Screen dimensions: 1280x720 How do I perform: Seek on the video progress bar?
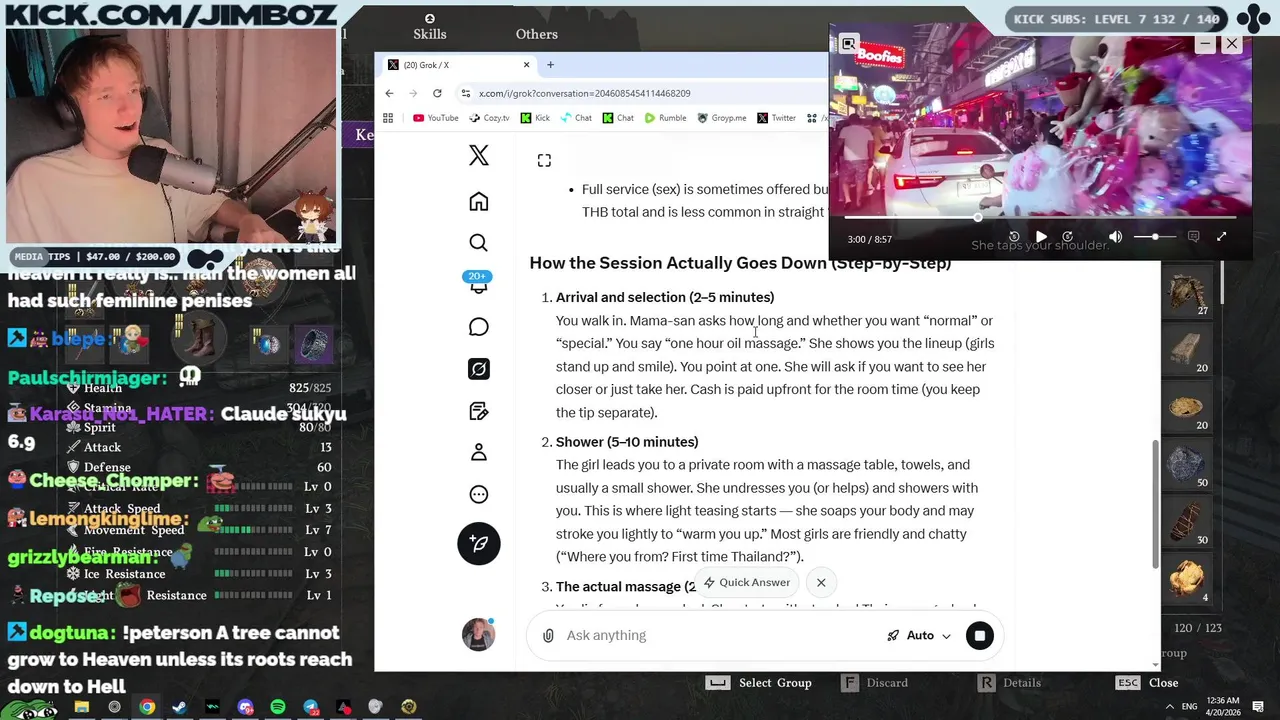point(1040,217)
